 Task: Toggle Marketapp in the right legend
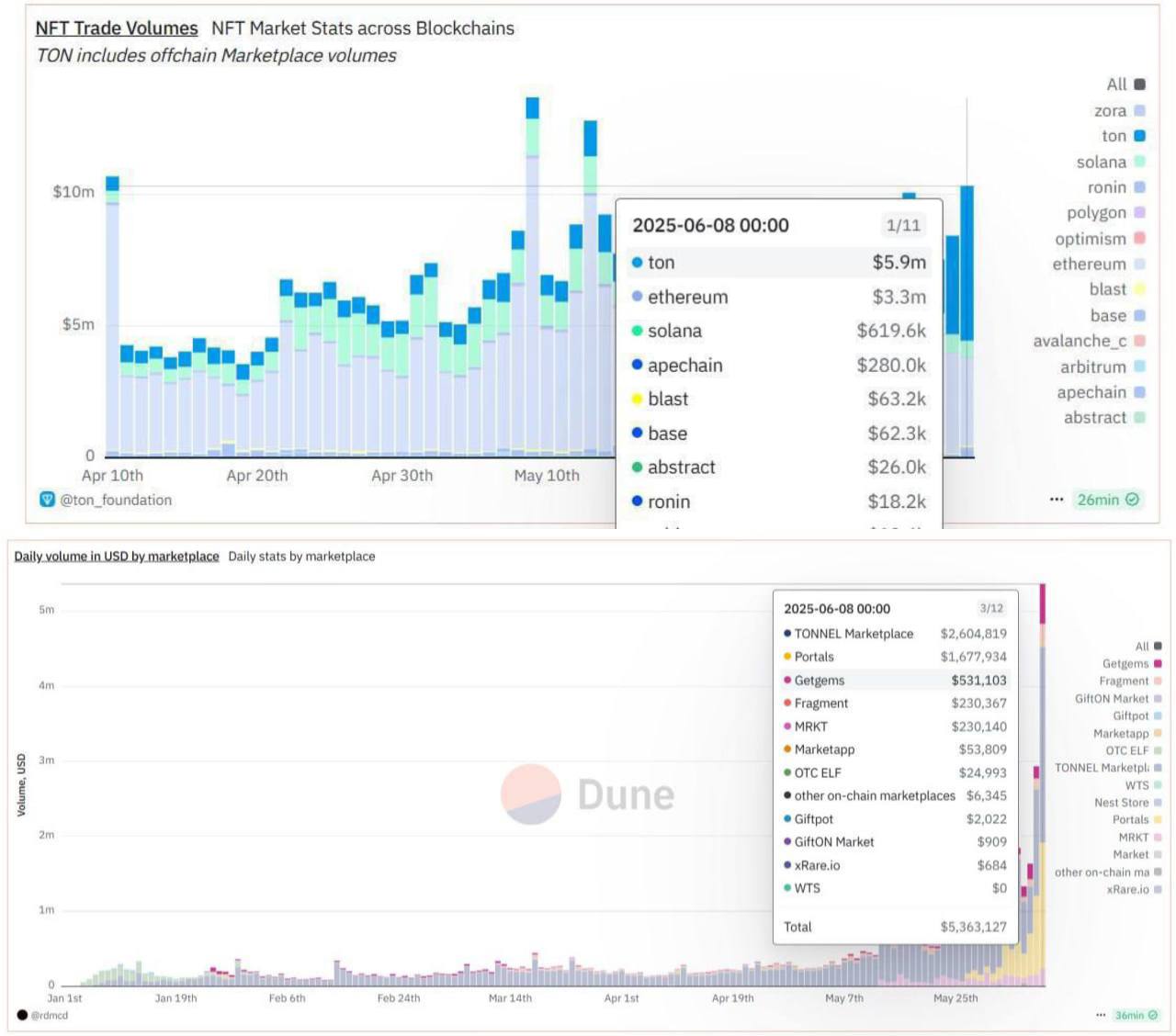point(1127,733)
